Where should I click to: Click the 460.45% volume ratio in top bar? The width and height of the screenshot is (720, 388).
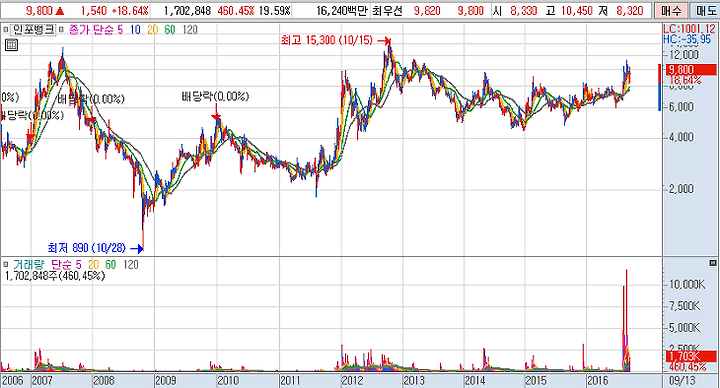236,11
